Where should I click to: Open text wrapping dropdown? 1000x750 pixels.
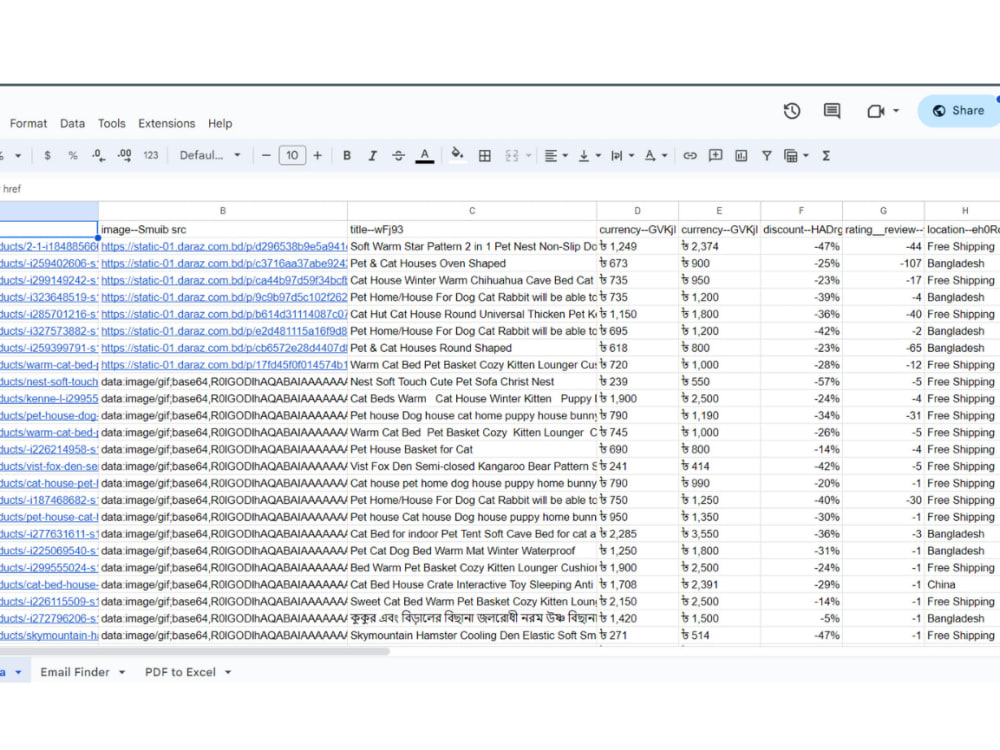coord(622,156)
